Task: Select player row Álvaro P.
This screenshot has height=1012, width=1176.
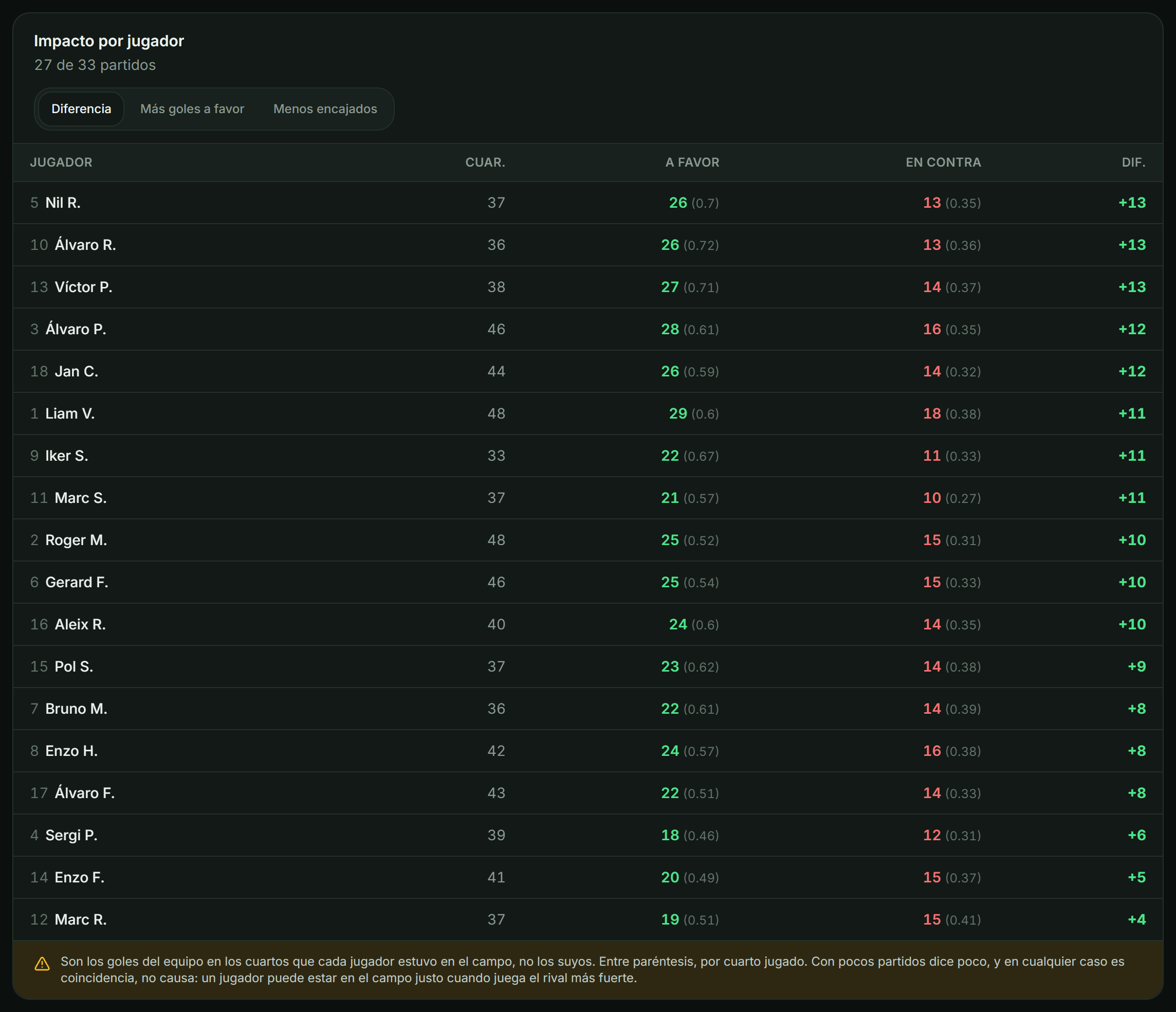Action: pyautogui.click(x=588, y=330)
